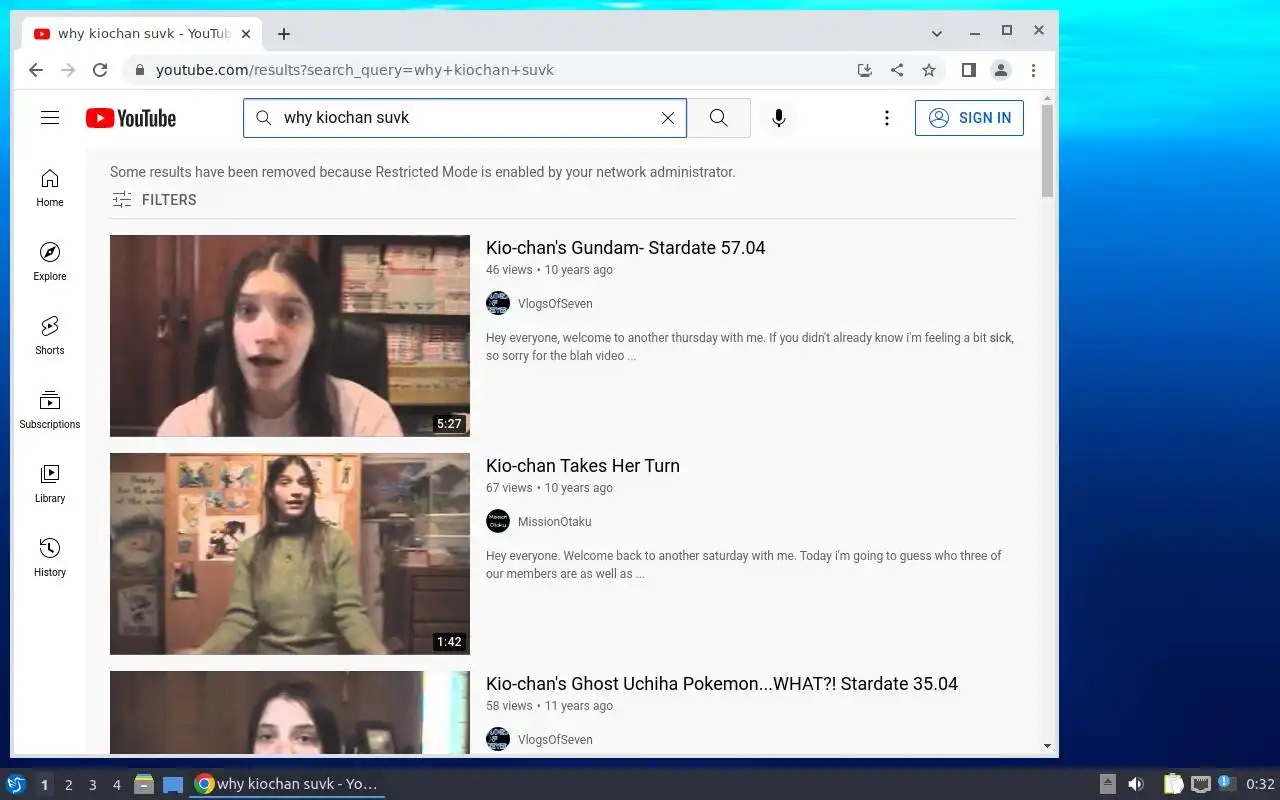Play the 5:27 Gundam video thumbnail
1280x800 pixels.
pos(290,336)
